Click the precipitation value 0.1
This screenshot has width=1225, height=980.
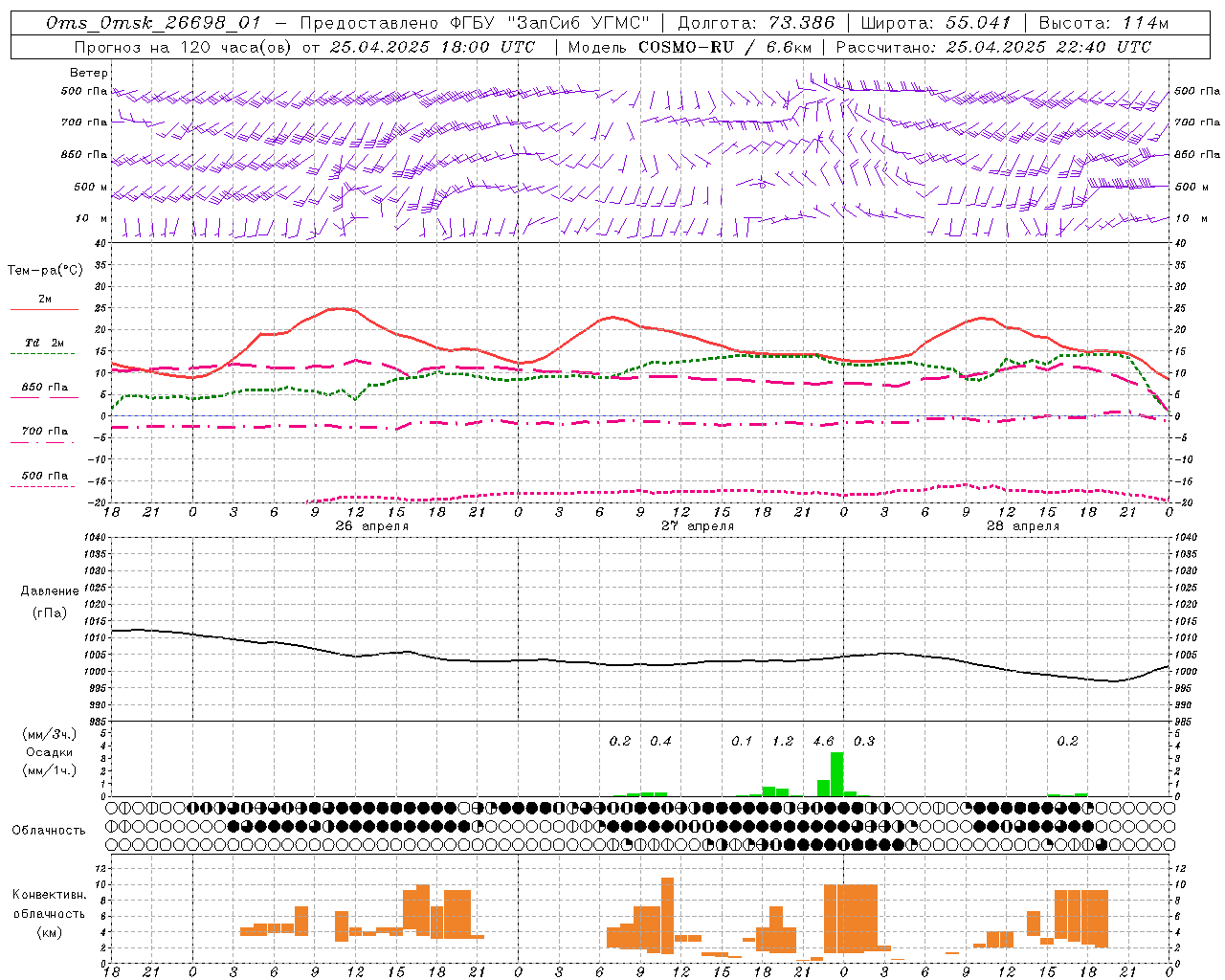[x=742, y=741]
